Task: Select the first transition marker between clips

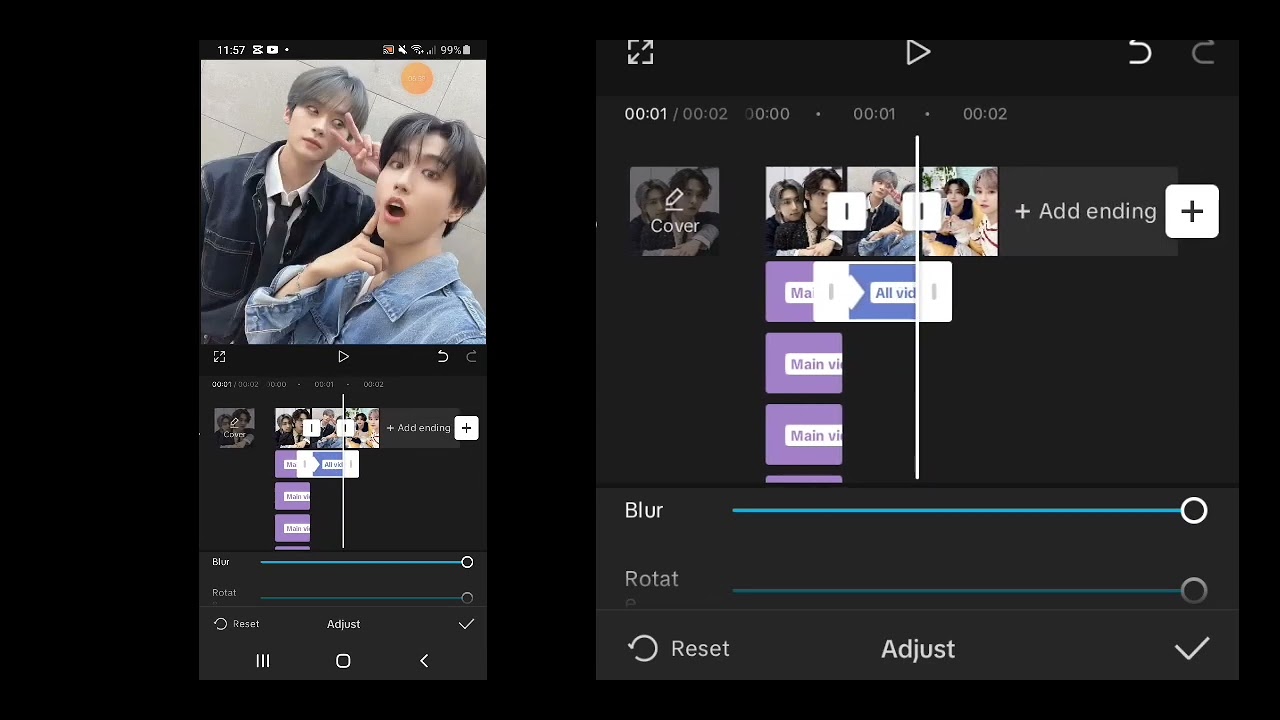Action: [x=846, y=211]
